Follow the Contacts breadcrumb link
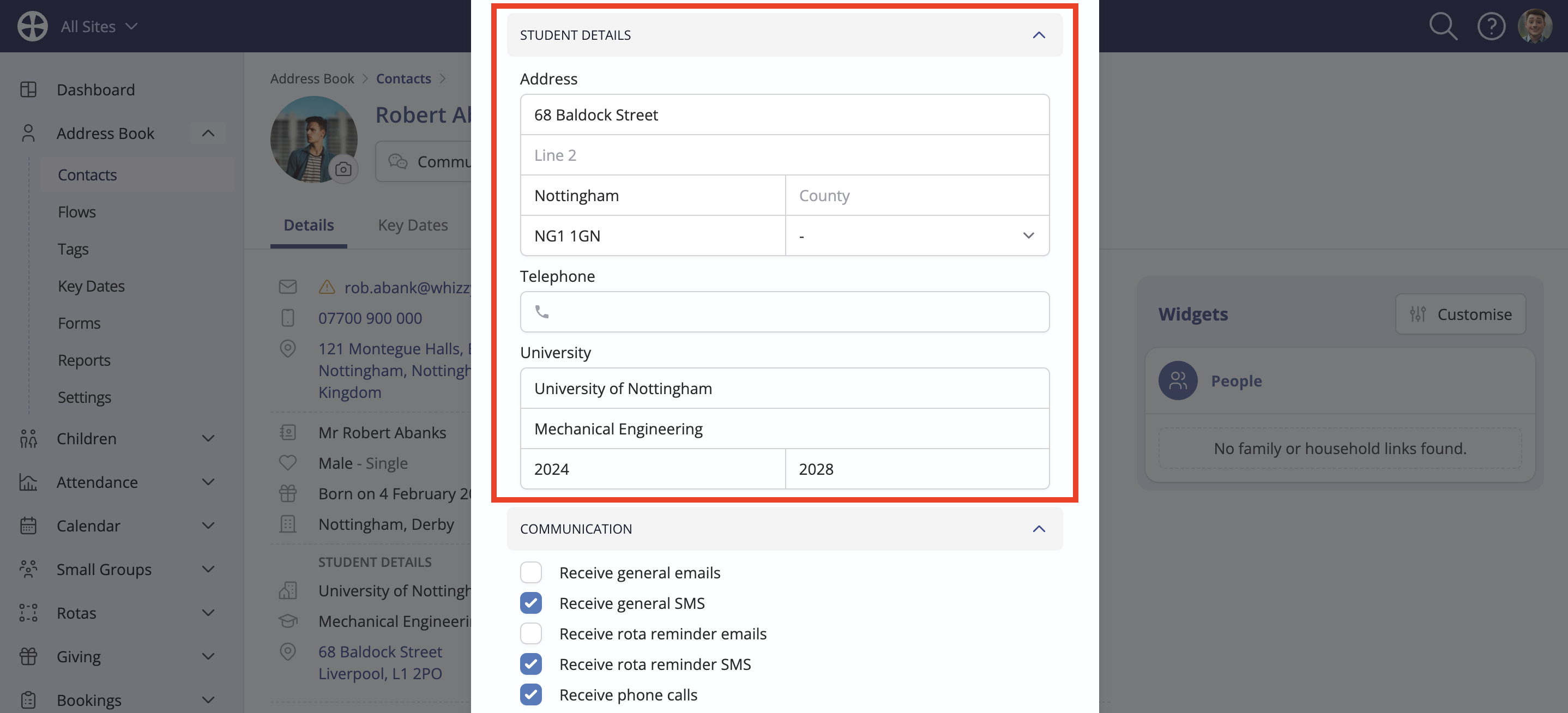This screenshot has height=713, width=1568. point(403,78)
